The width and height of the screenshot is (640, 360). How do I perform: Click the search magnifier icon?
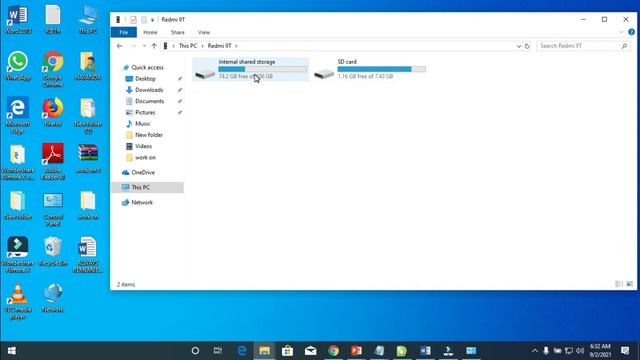624,46
